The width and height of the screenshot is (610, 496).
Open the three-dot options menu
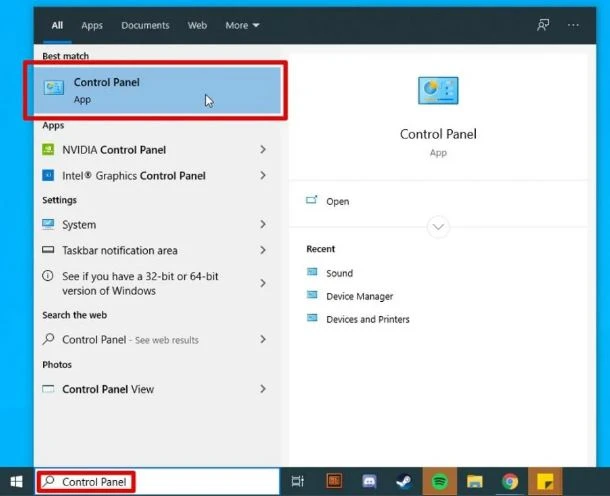[x=573, y=25]
